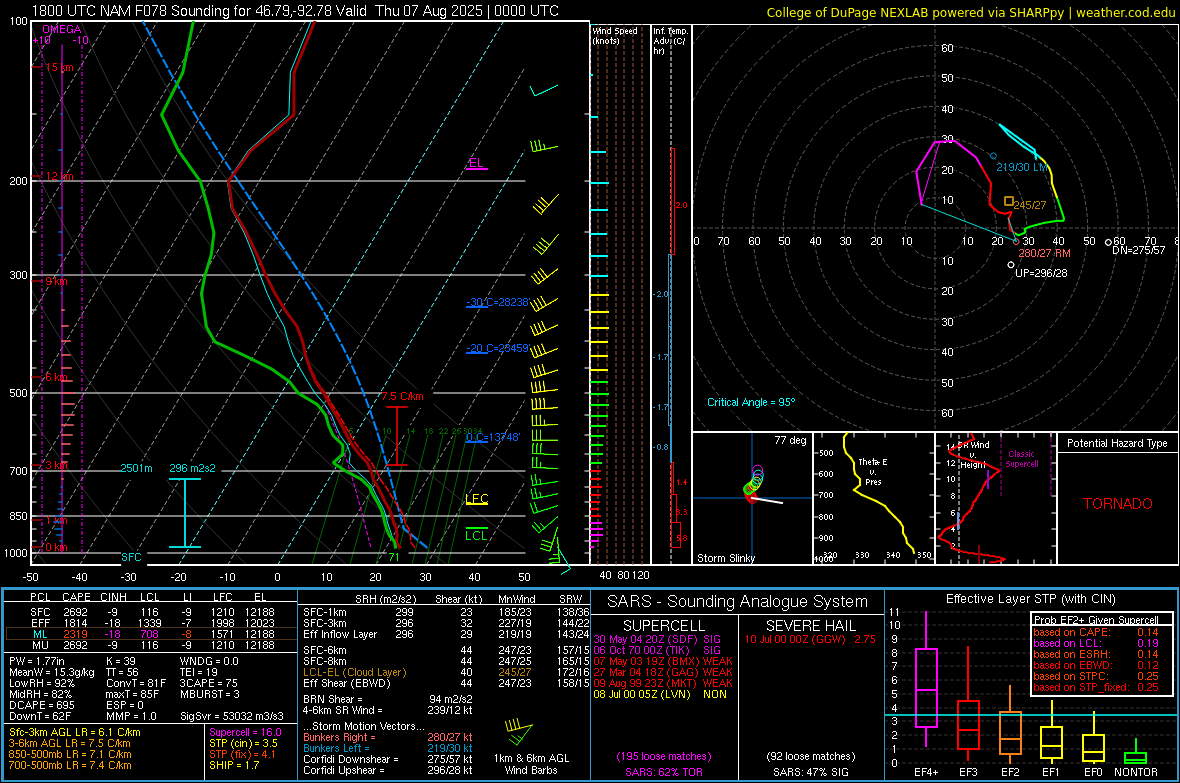This screenshot has height=783, width=1180.
Task: Click 'LCL-EL (Cloud Layer)' shear row
Action: click(x=446, y=672)
